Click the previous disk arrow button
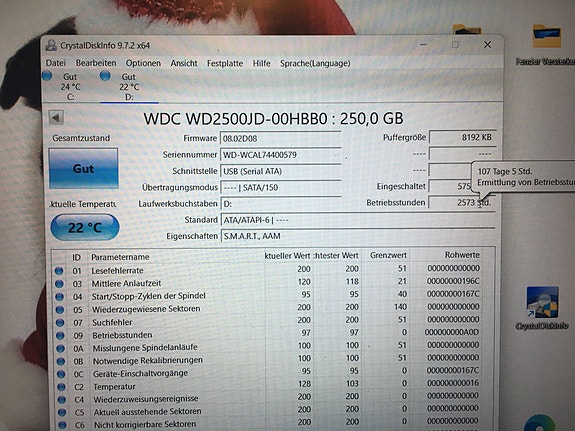 pos(56,118)
